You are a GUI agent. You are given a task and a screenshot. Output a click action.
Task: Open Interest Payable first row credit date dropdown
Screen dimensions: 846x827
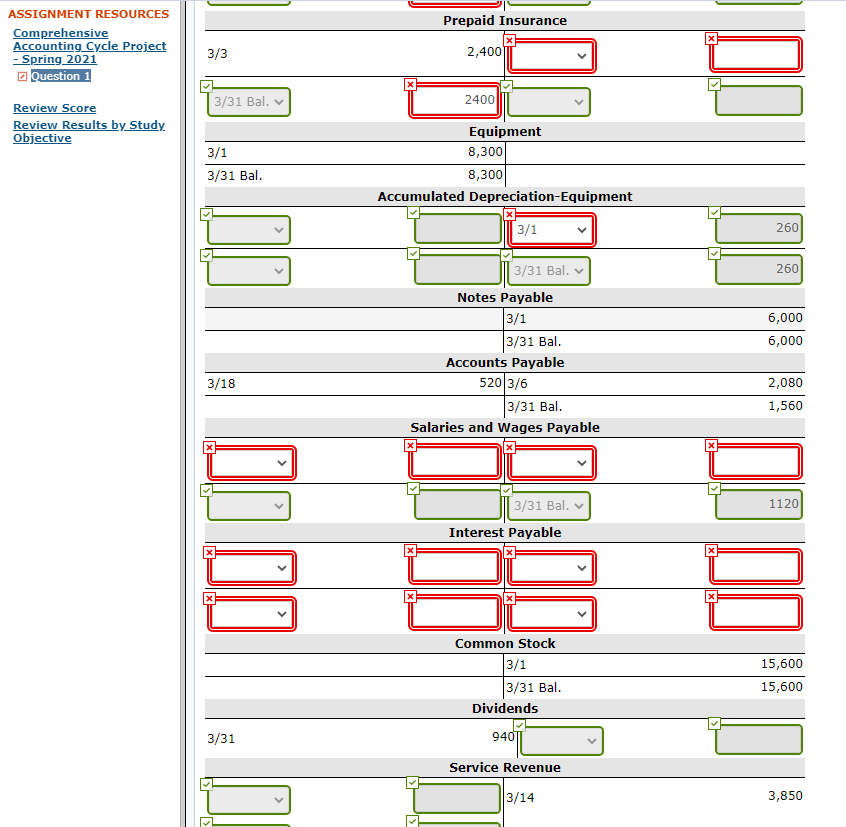551,568
